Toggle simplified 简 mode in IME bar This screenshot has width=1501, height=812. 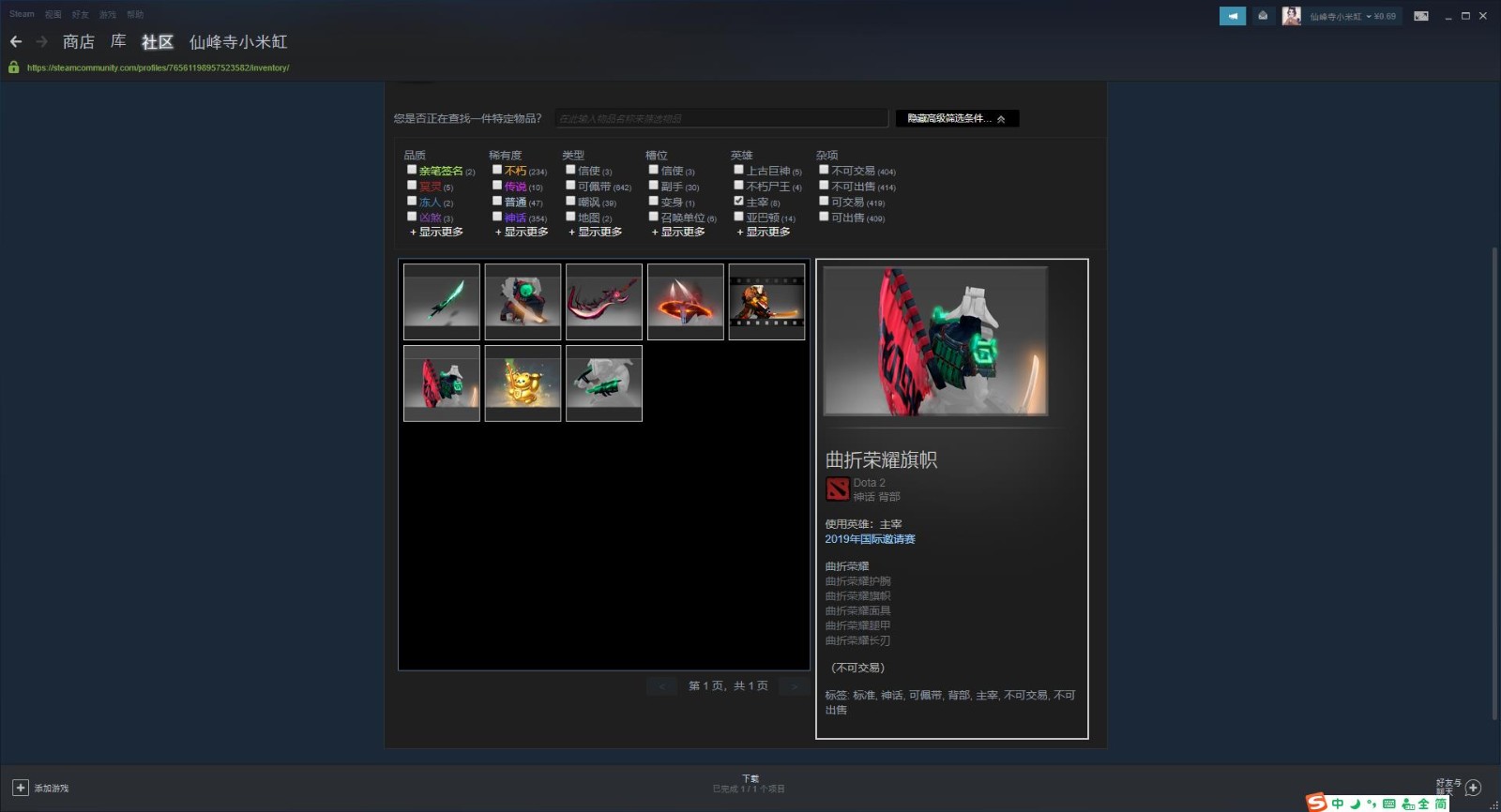tap(1441, 804)
